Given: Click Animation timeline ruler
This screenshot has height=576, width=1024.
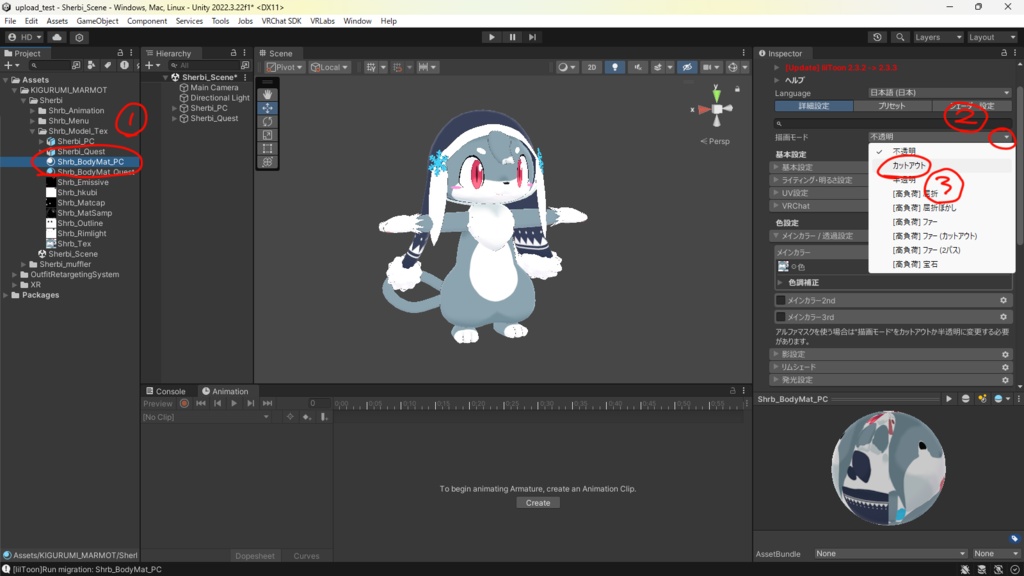Looking at the screenshot, I should (539, 404).
